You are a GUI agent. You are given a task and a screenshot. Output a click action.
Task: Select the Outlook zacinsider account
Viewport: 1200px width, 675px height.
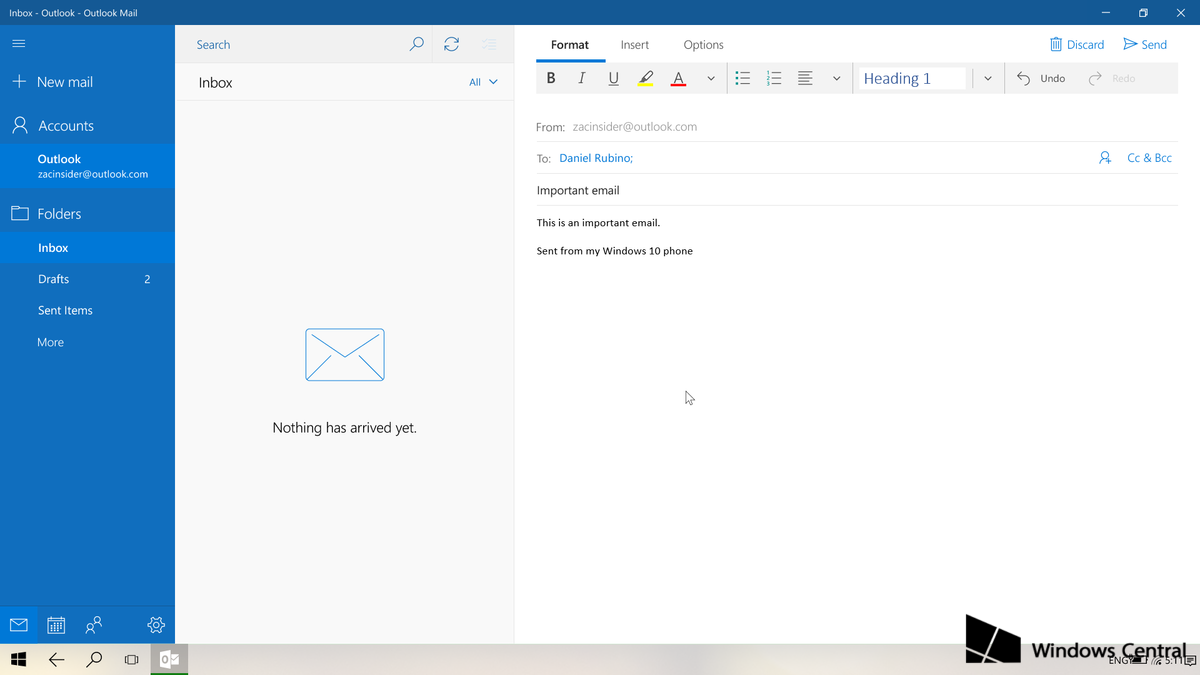click(87, 166)
